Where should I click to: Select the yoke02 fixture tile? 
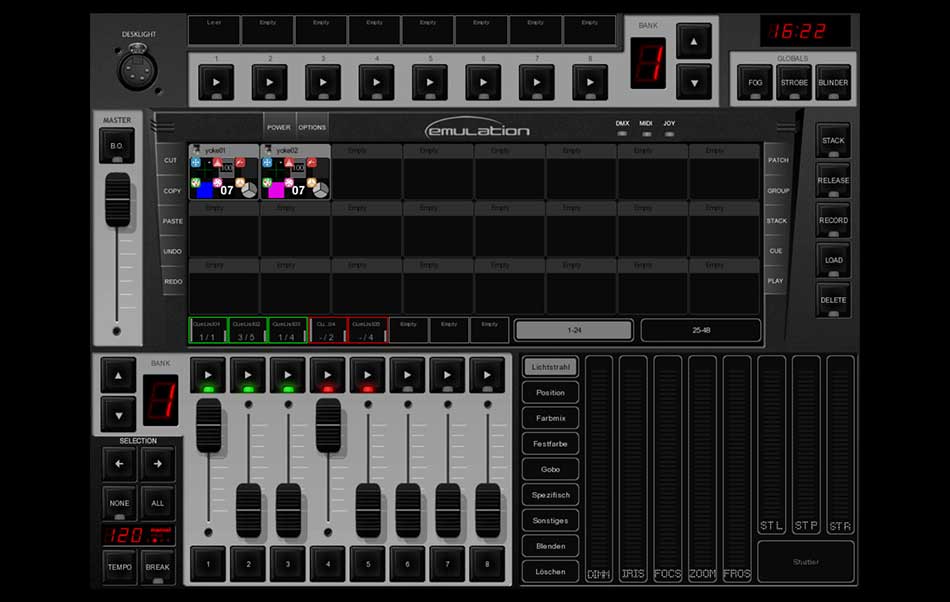tap(295, 172)
